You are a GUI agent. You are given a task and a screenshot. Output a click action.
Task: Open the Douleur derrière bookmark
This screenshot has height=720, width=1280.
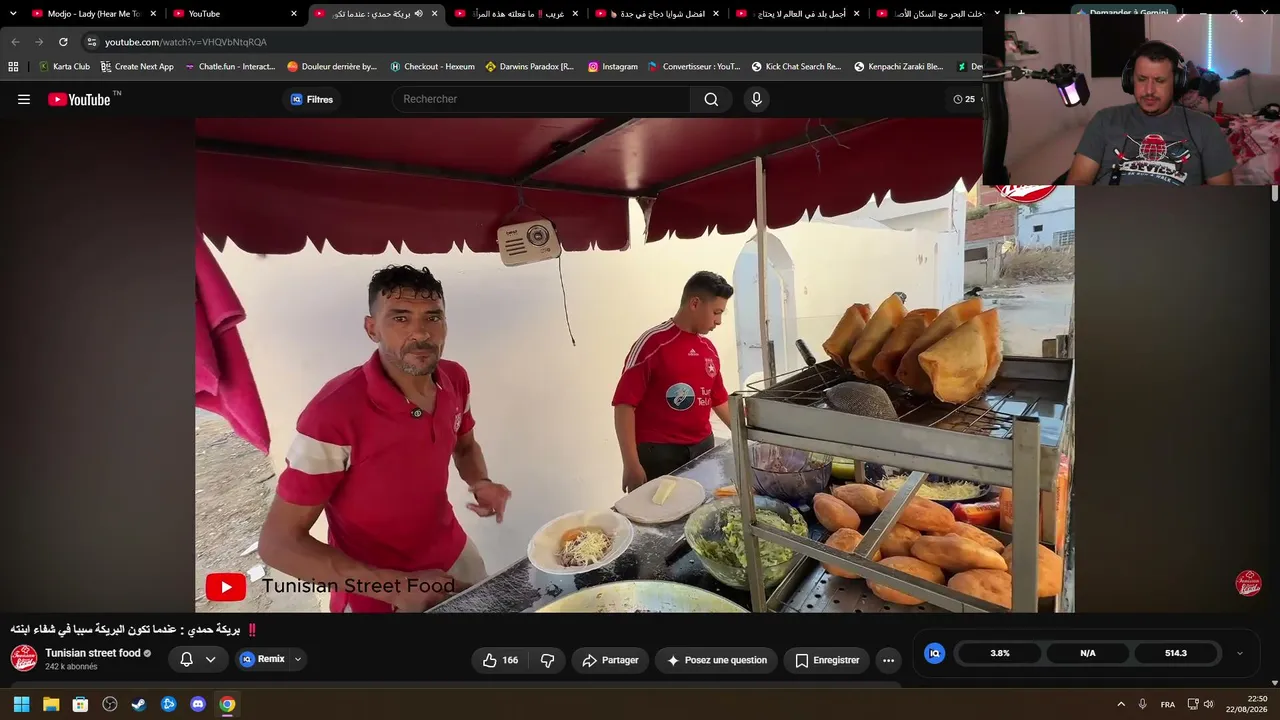pyautogui.click(x=332, y=67)
